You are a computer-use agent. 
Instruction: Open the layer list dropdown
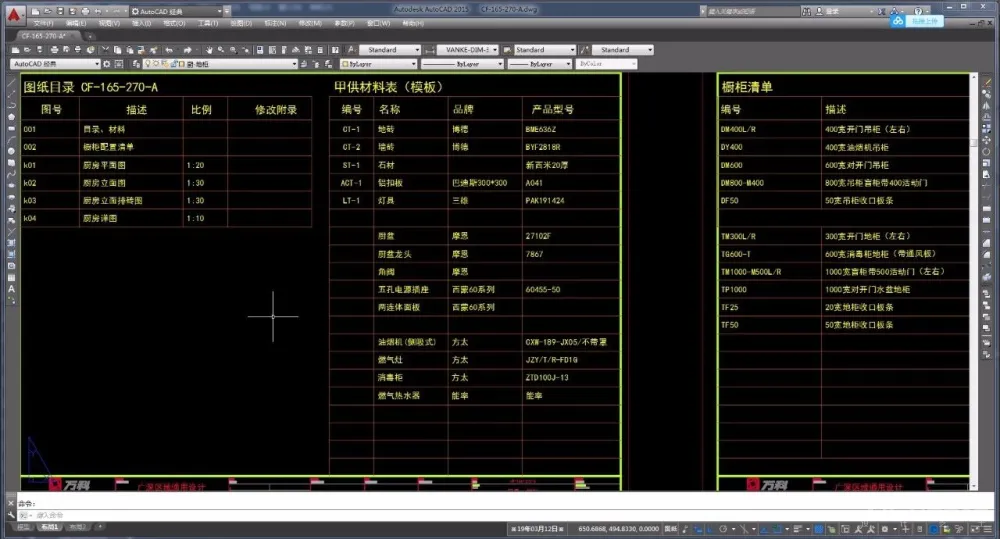click(x=221, y=64)
